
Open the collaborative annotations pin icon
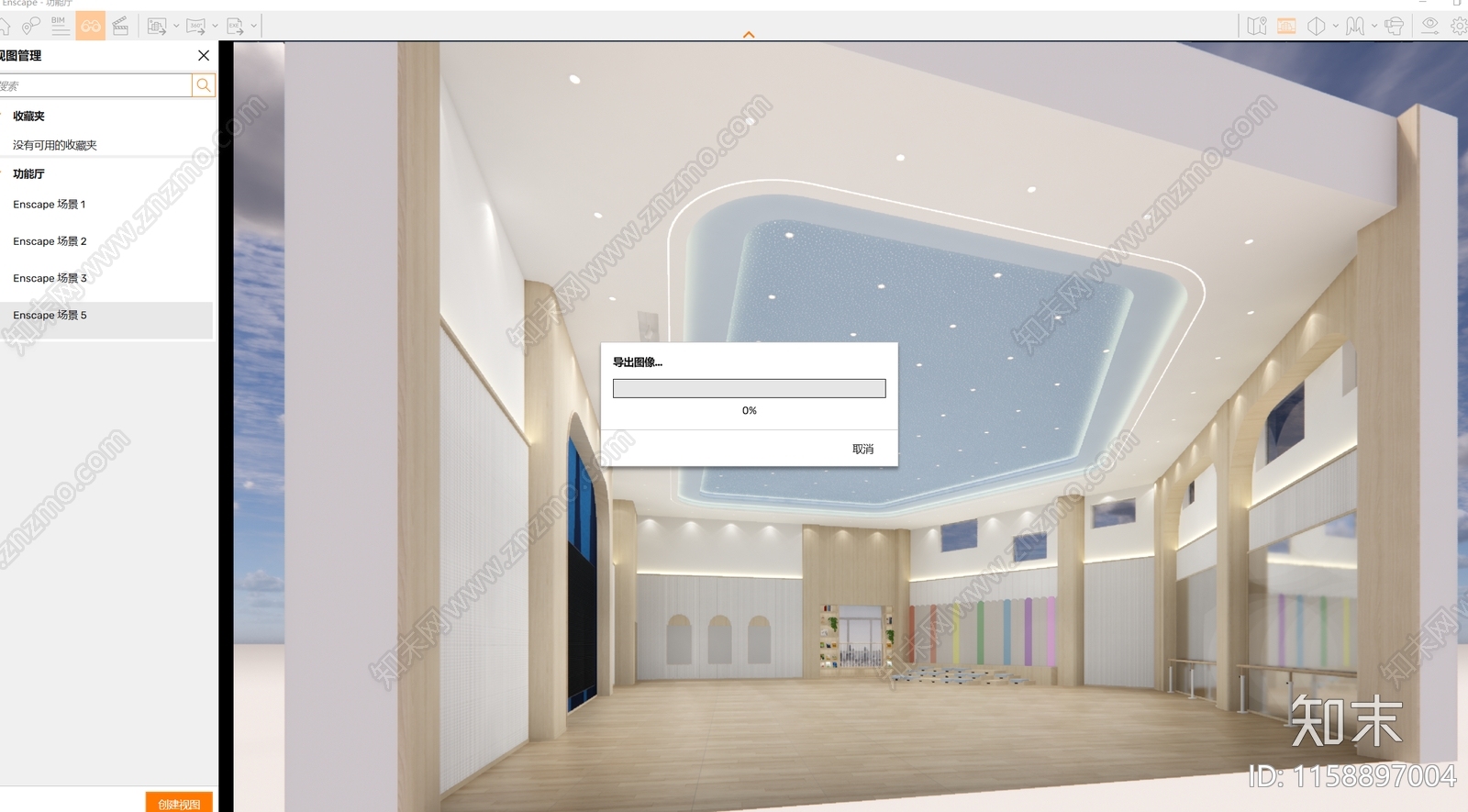pos(30,26)
